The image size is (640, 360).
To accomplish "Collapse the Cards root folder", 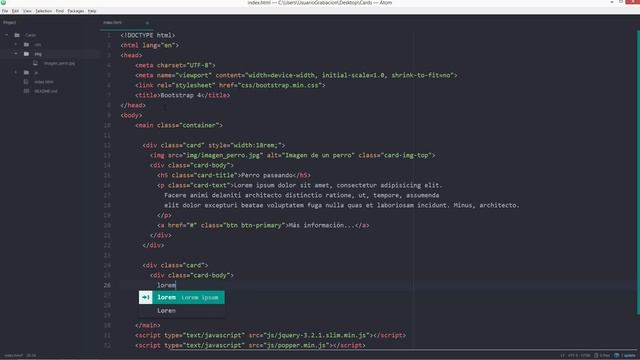I will click(7, 35).
